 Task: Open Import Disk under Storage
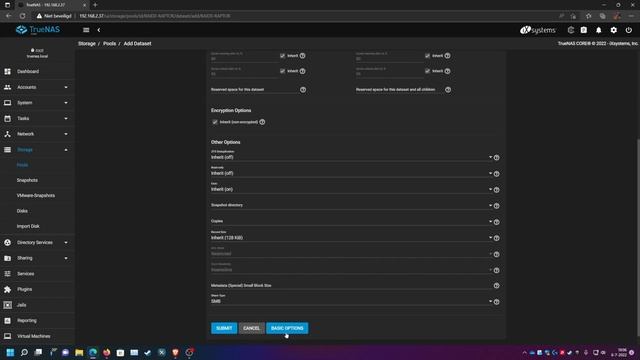point(28,226)
